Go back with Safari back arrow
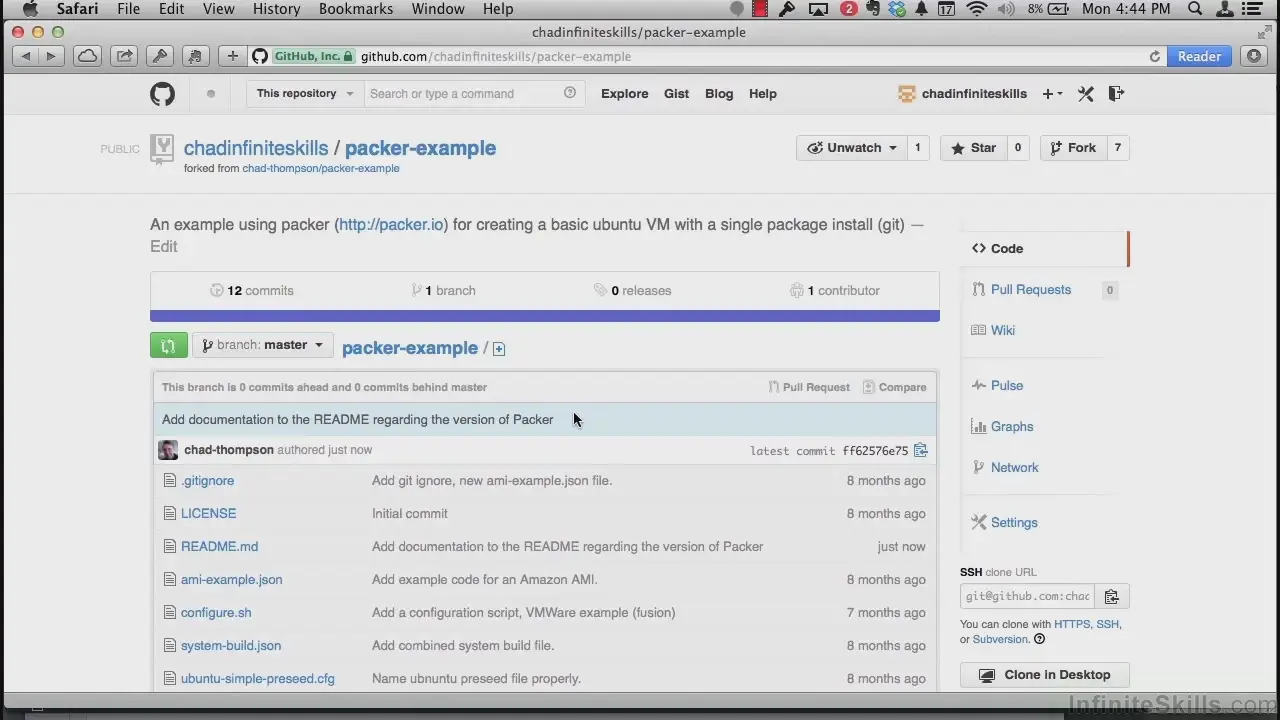The height and width of the screenshot is (720, 1280). [26, 56]
